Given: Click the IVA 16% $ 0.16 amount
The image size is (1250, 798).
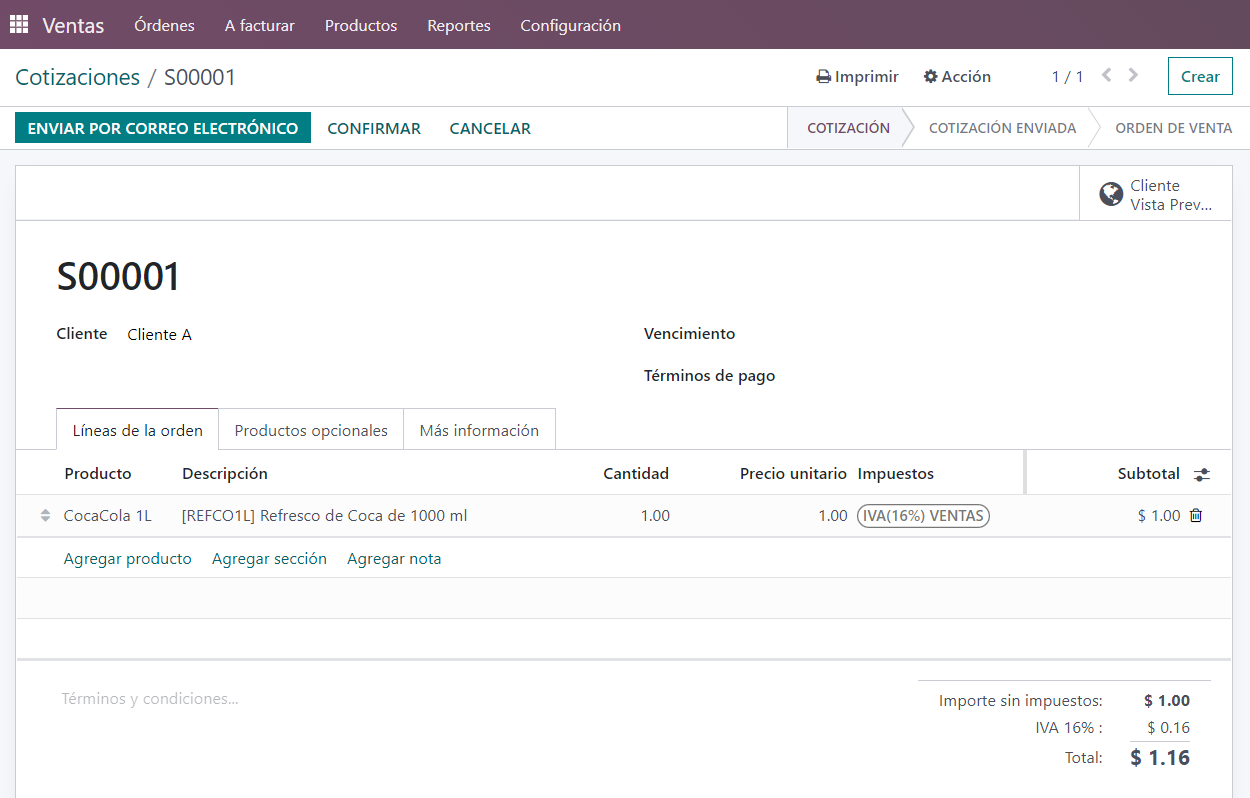Looking at the screenshot, I should tap(1168, 728).
